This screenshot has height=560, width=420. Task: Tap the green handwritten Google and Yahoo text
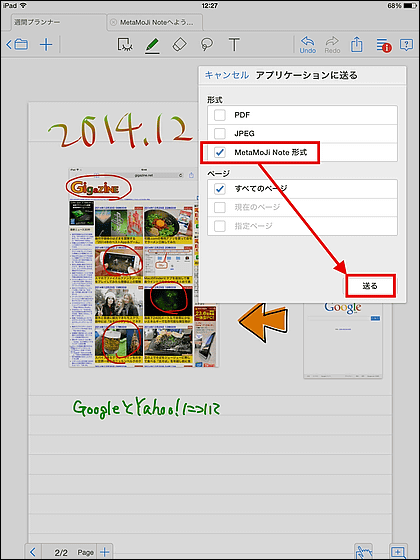146,408
